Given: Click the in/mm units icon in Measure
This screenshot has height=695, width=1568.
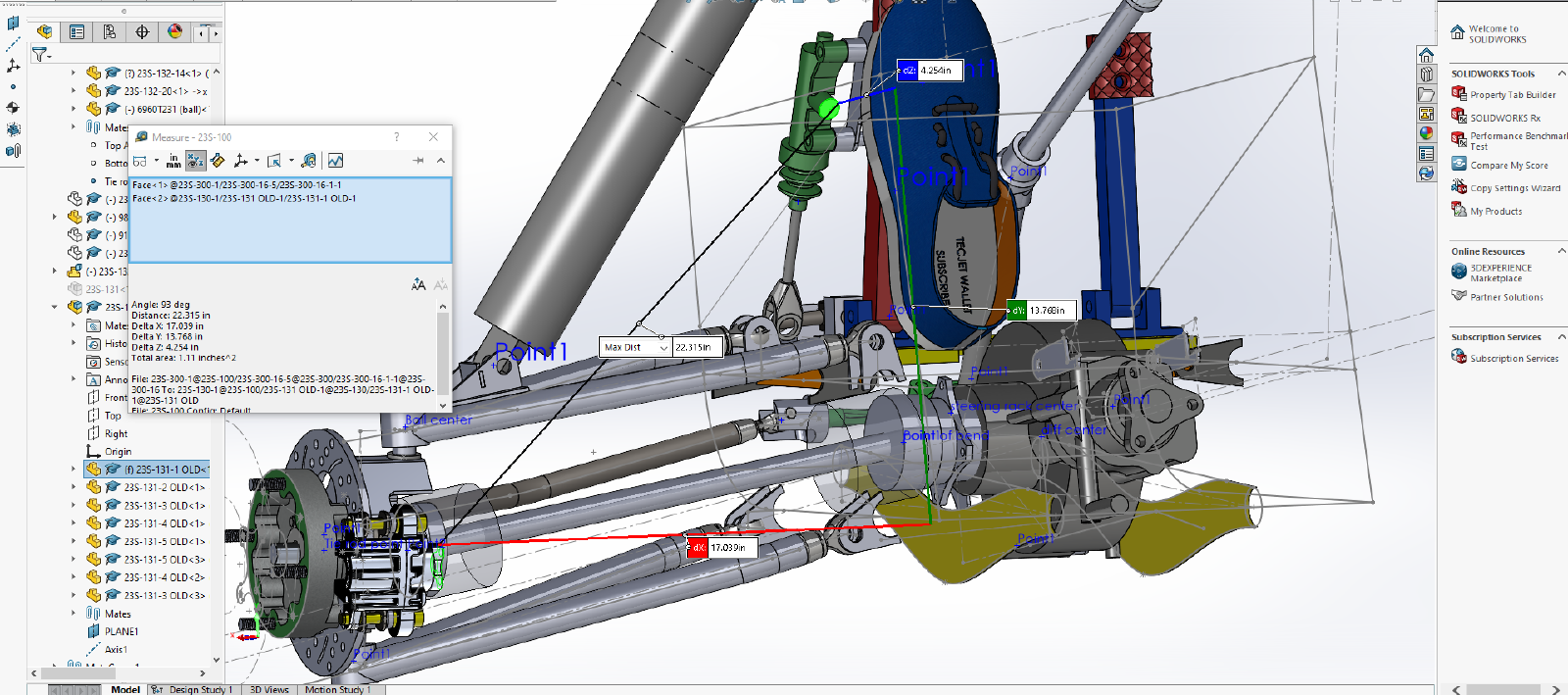Looking at the screenshot, I should pos(173,161).
